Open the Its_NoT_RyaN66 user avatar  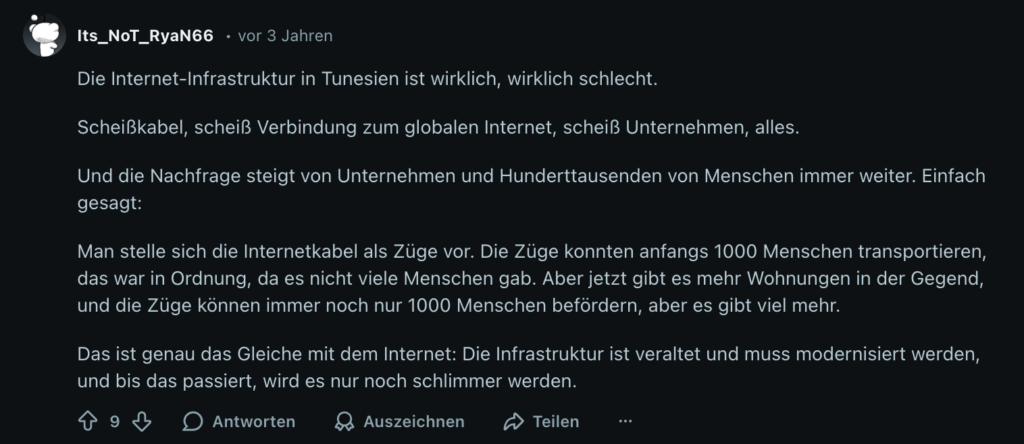click(45, 37)
